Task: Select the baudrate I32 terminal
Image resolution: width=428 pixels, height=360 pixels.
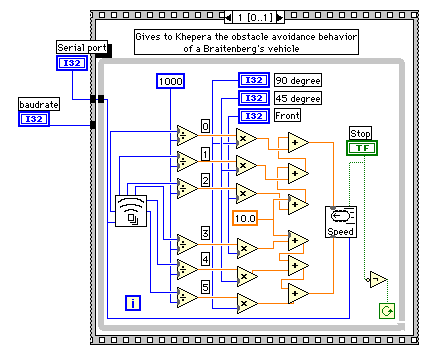Action: pos(34,119)
